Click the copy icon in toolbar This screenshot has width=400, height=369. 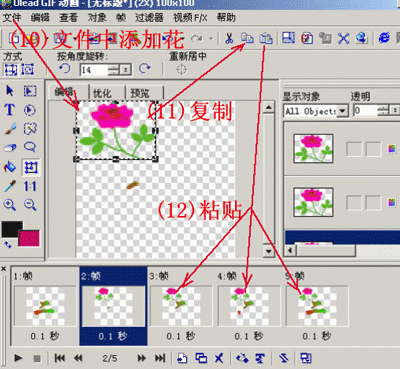pos(247,38)
